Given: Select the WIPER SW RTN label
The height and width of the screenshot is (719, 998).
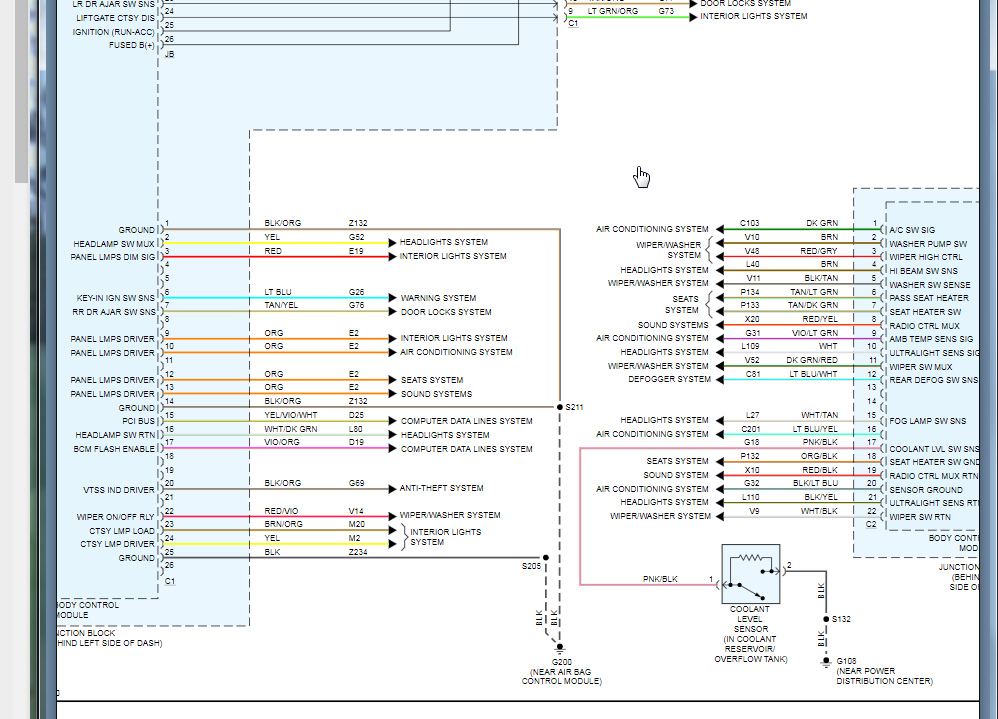Looking at the screenshot, I should point(920,517).
